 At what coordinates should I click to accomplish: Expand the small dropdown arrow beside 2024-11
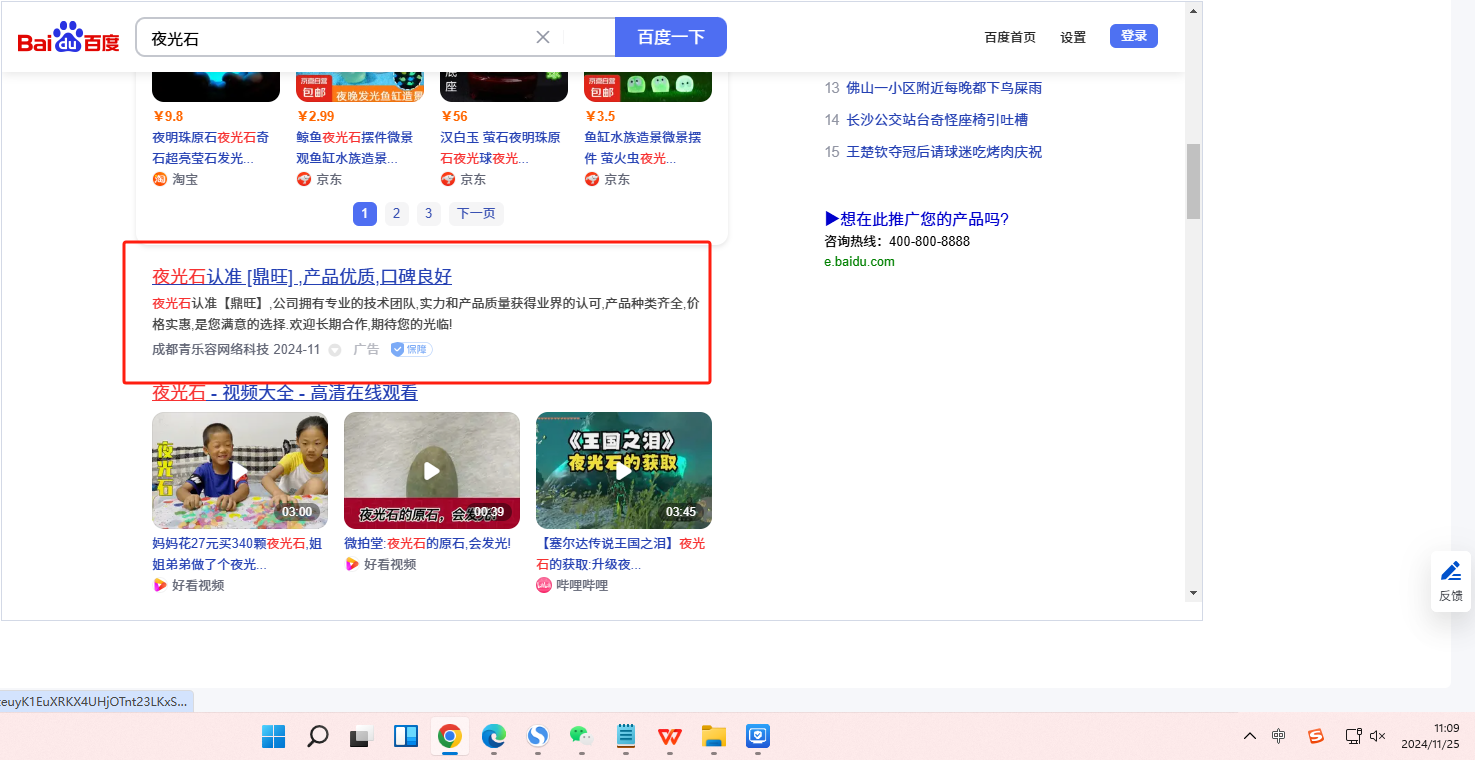coord(335,350)
